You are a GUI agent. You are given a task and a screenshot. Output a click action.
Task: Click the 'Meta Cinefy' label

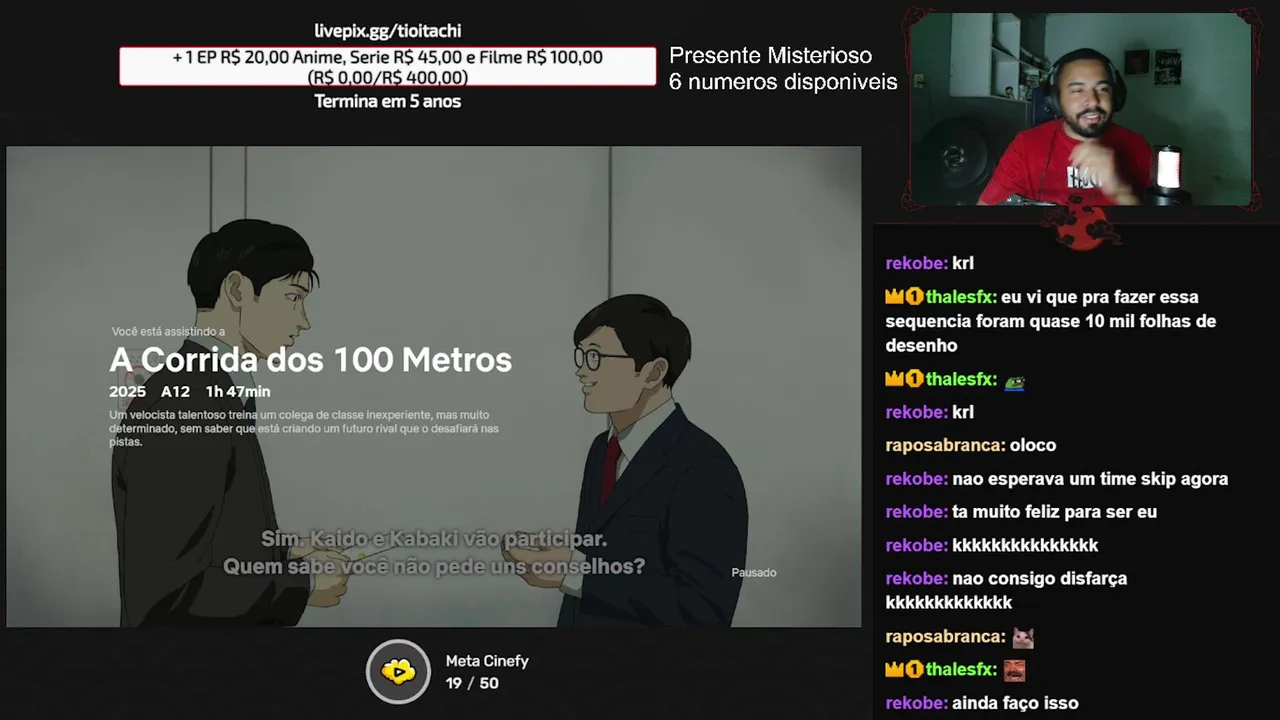(x=487, y=661)
